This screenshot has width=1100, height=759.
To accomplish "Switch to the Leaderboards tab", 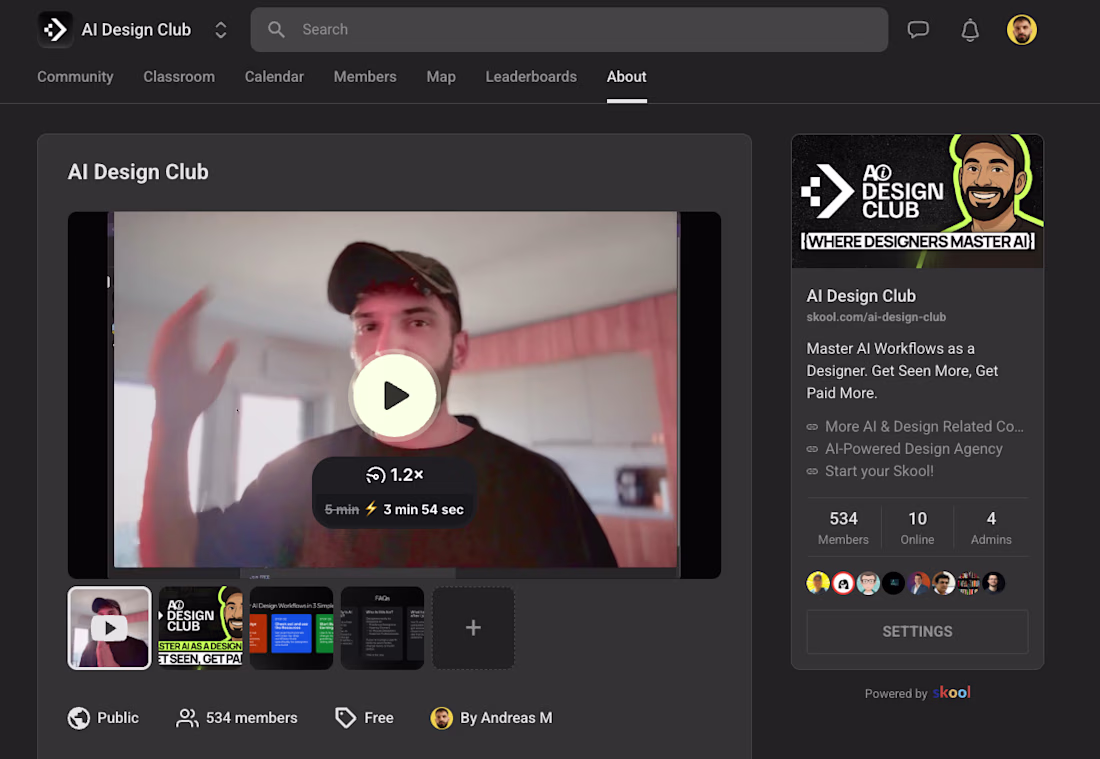I will 531,76.
